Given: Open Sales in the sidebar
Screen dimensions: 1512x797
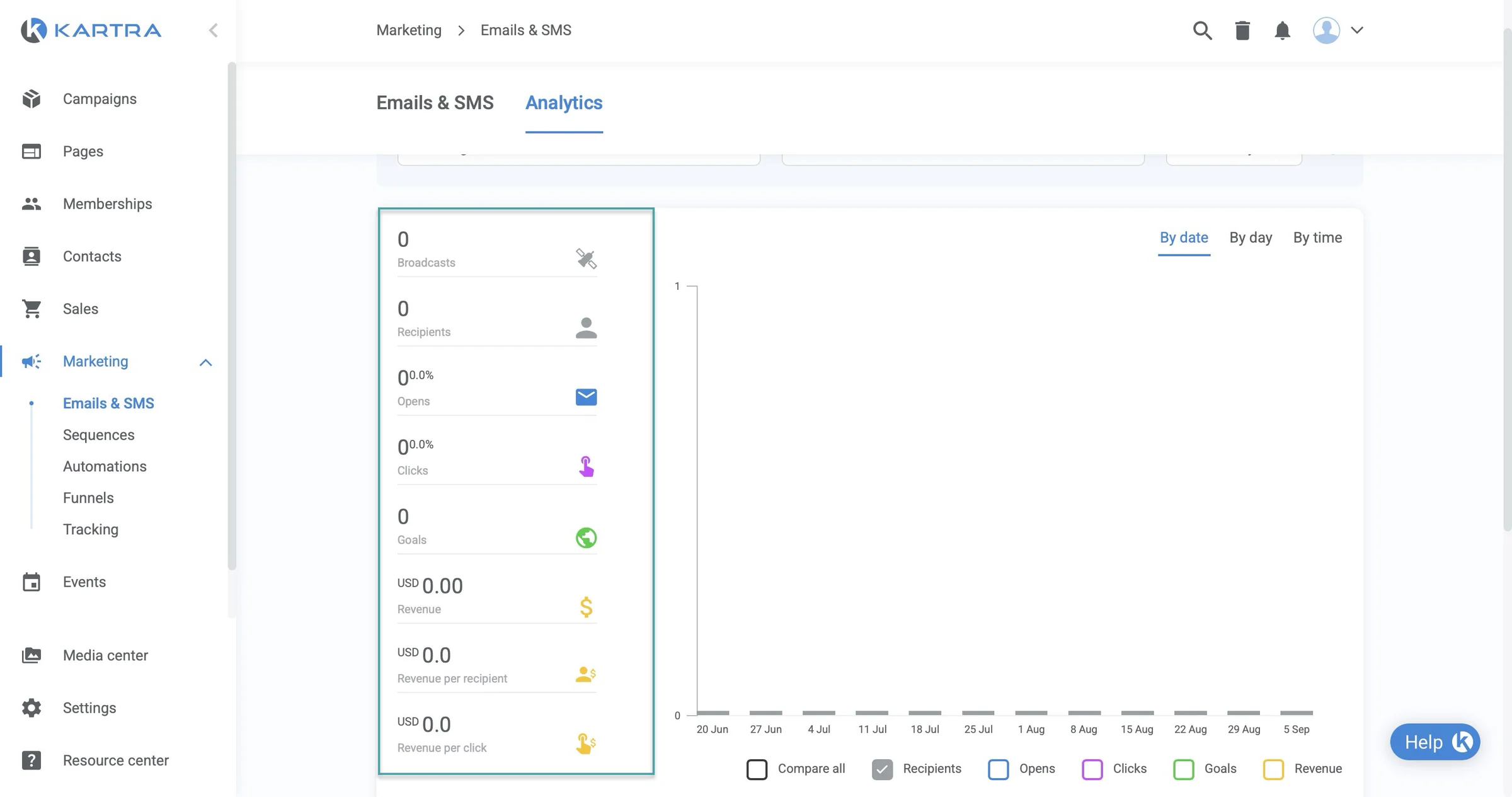Looking at the screenshot, I should (81, 309).
